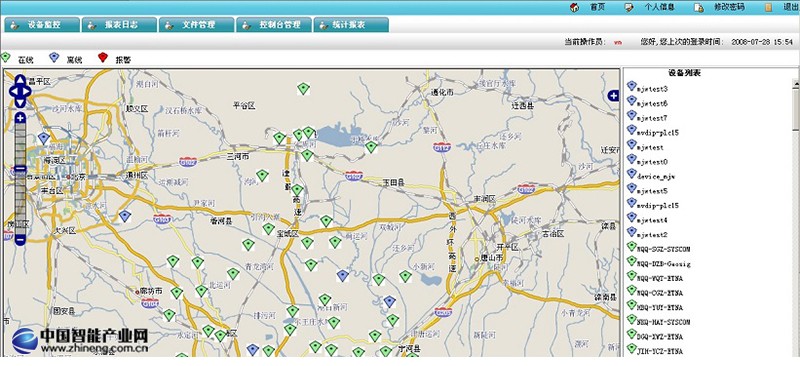Go to the 统计报表 tab
Viewport: 800px width, 366px height.
(351, 25)
